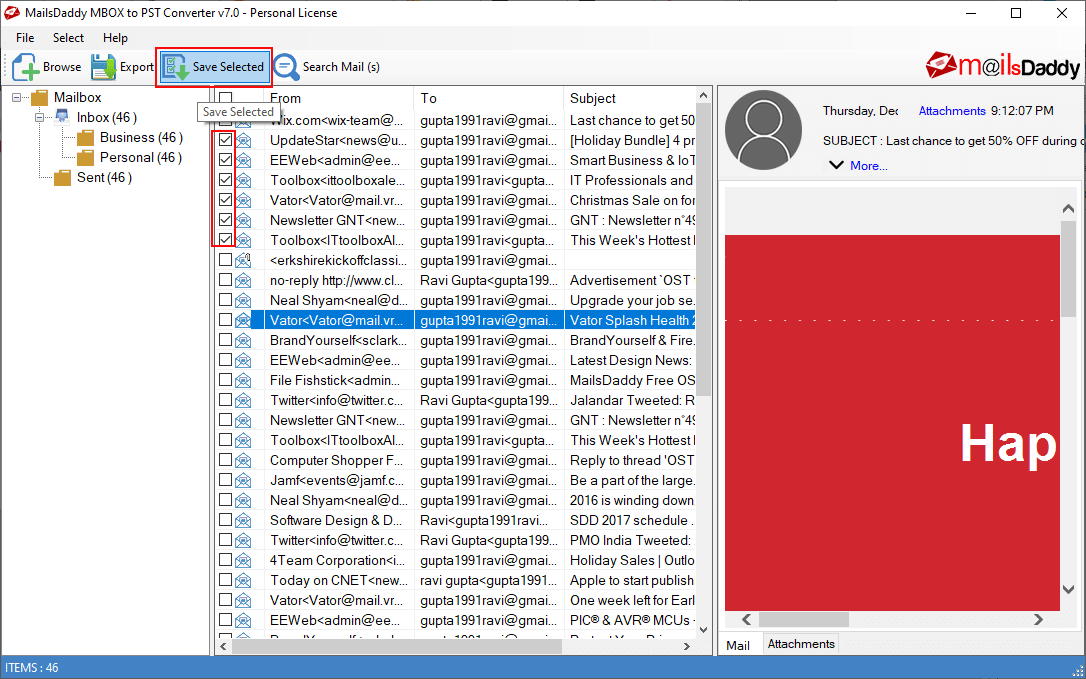This screenshot has height=679, width=1086.
Task: Collapse the Inbox tree node
Action: [40, 118]
